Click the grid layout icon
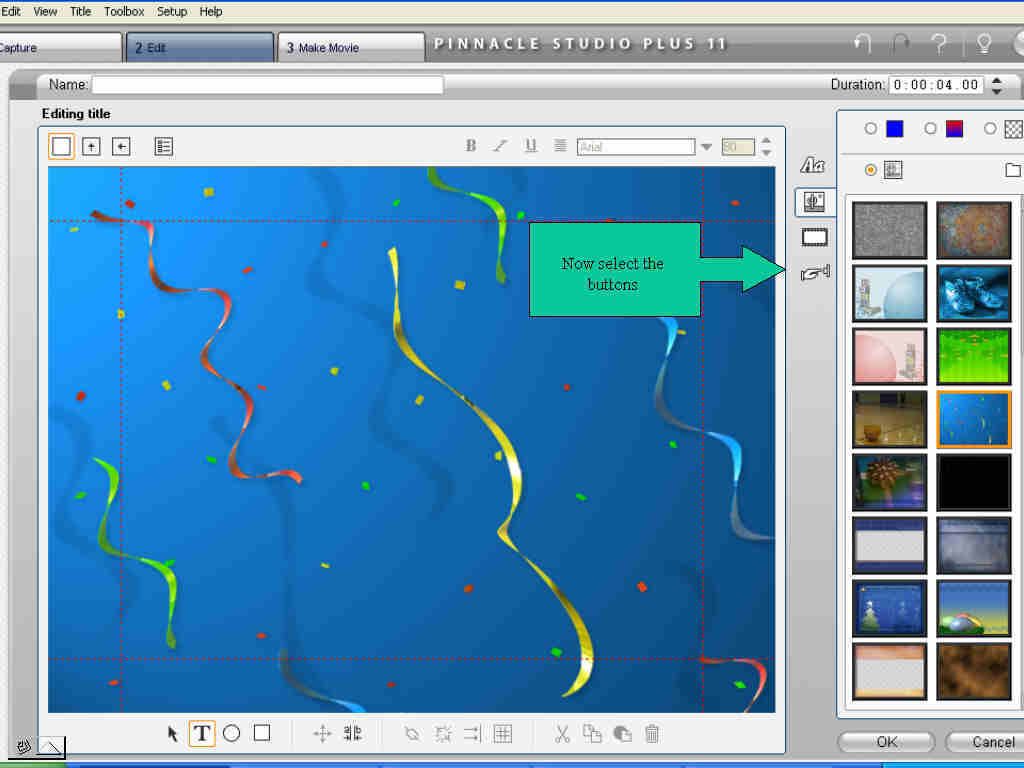Screen dimensions: 1024x768 (502, 733)
